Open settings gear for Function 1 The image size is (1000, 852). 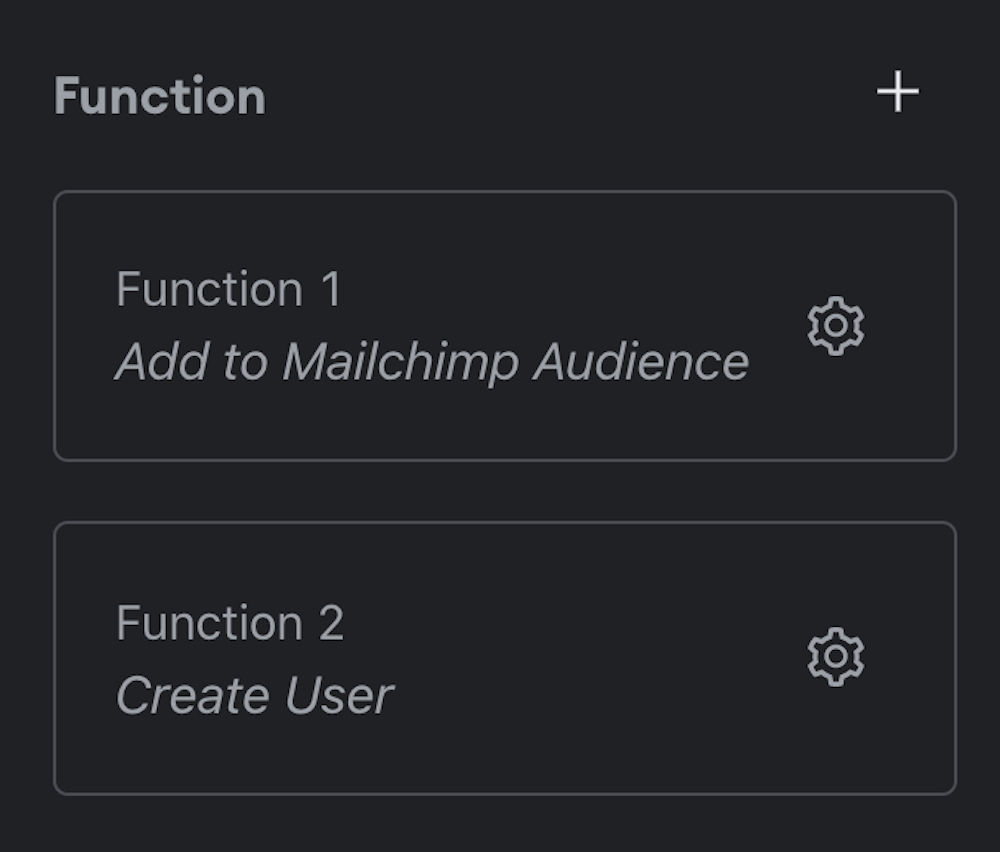click(x=836, y=326)
